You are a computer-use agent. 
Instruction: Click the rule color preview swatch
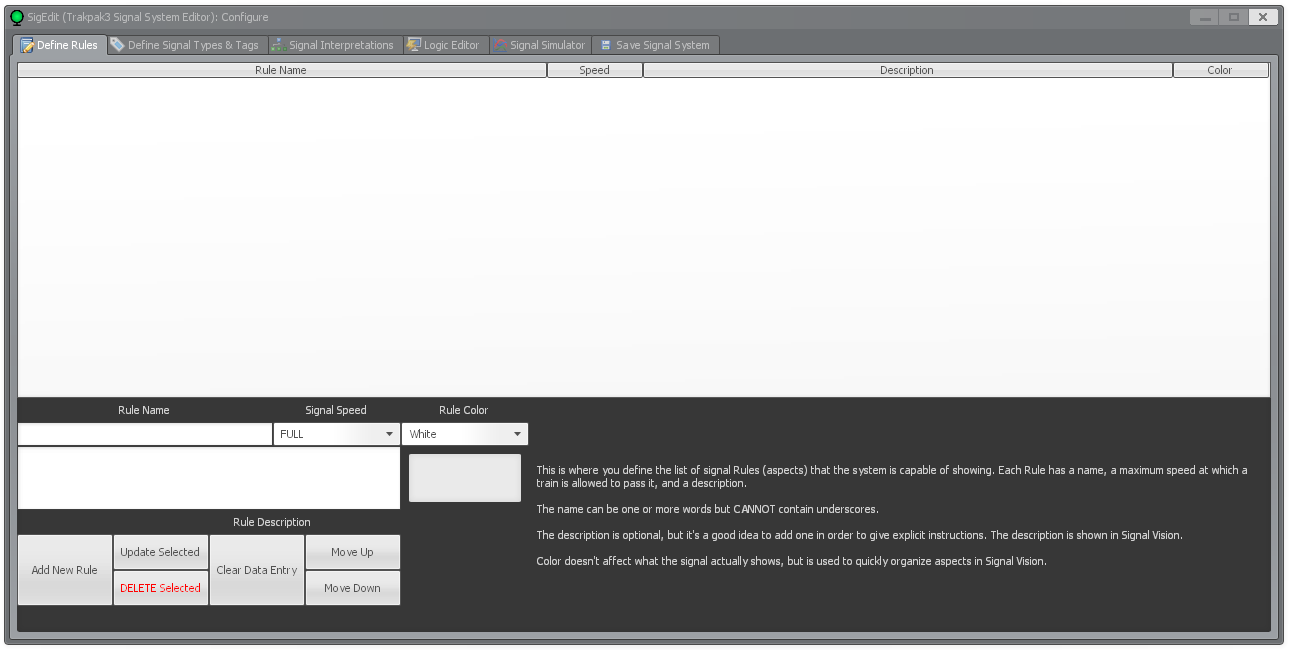[465, 478]
